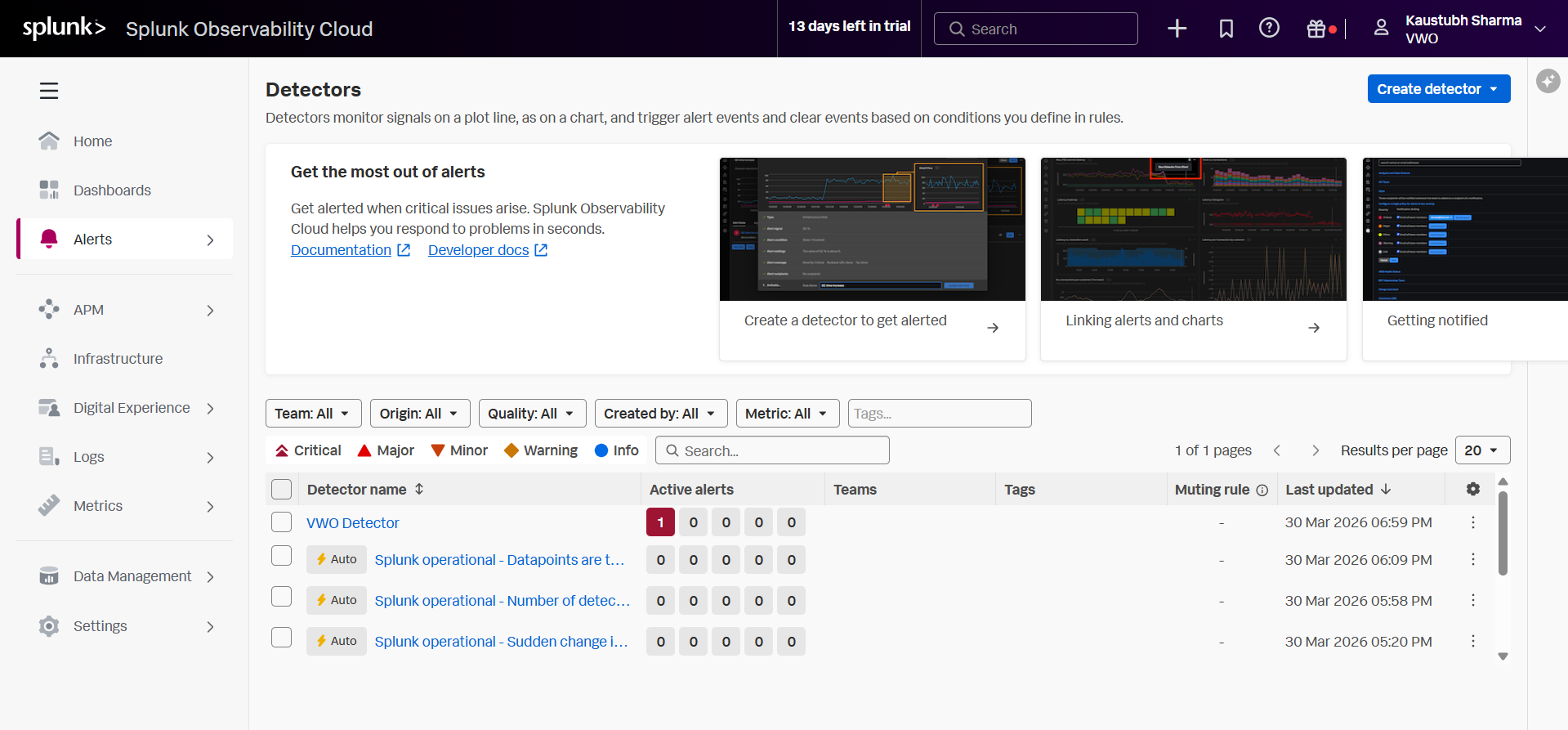1568x730 pixels.
Task: Click the external link icon beside Documentation
Action: pos(404,250)
